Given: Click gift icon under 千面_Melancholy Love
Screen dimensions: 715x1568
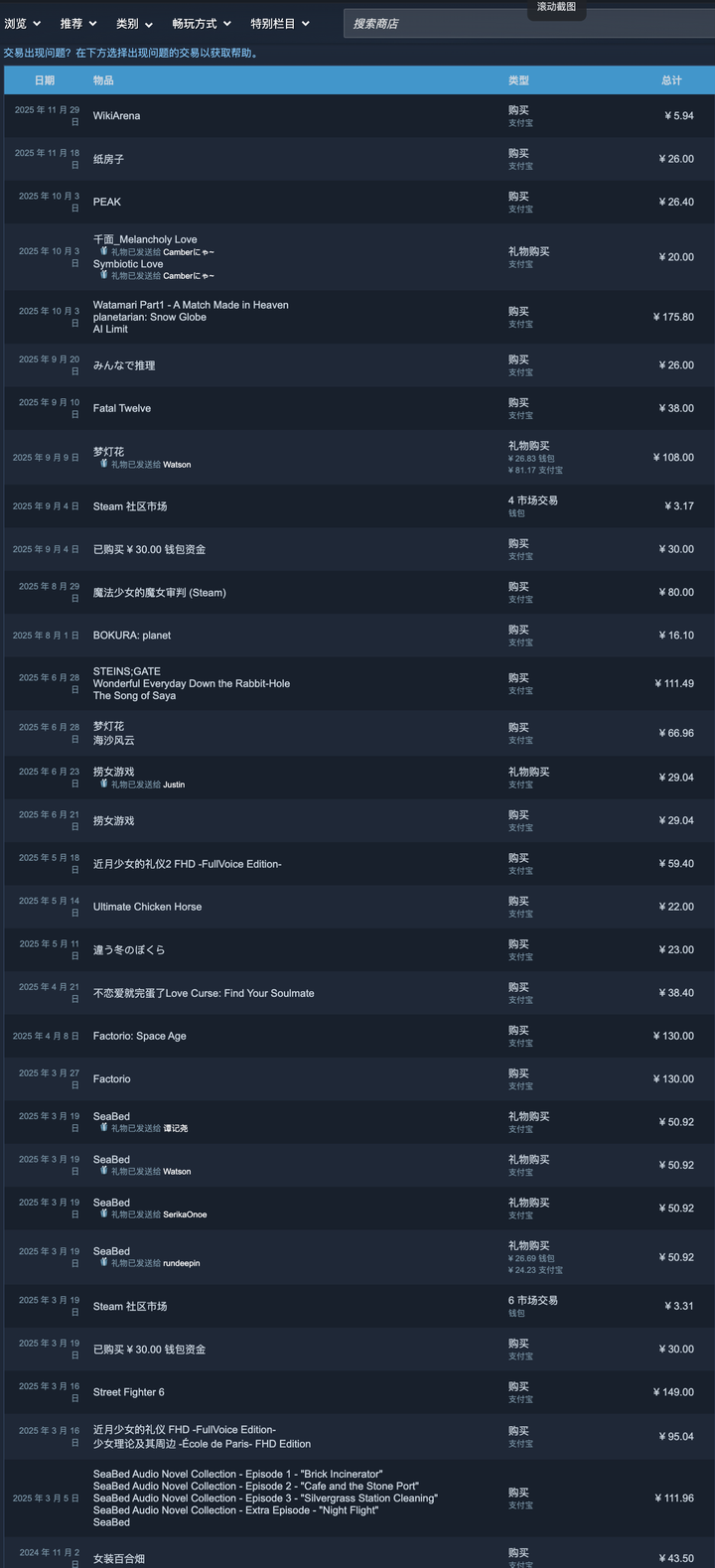Looking at the screenshot, I should coord(103,251).
